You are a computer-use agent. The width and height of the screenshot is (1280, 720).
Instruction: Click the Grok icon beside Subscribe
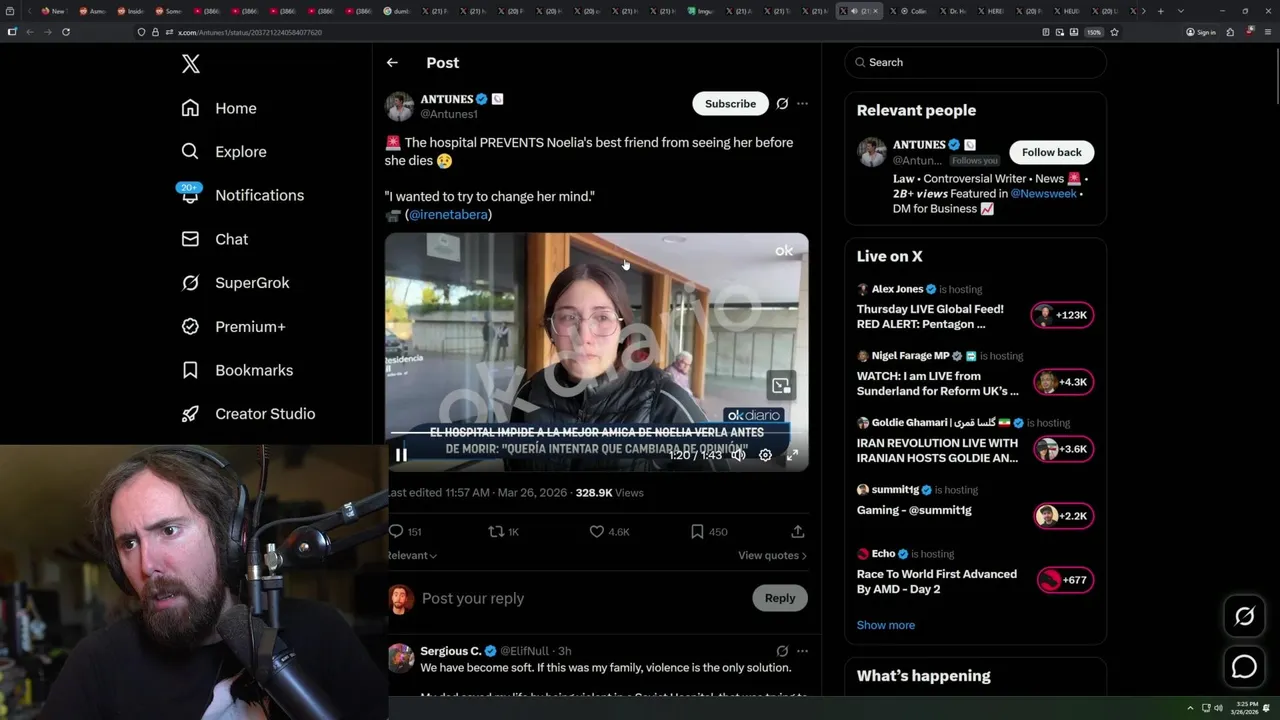point(782,104)
